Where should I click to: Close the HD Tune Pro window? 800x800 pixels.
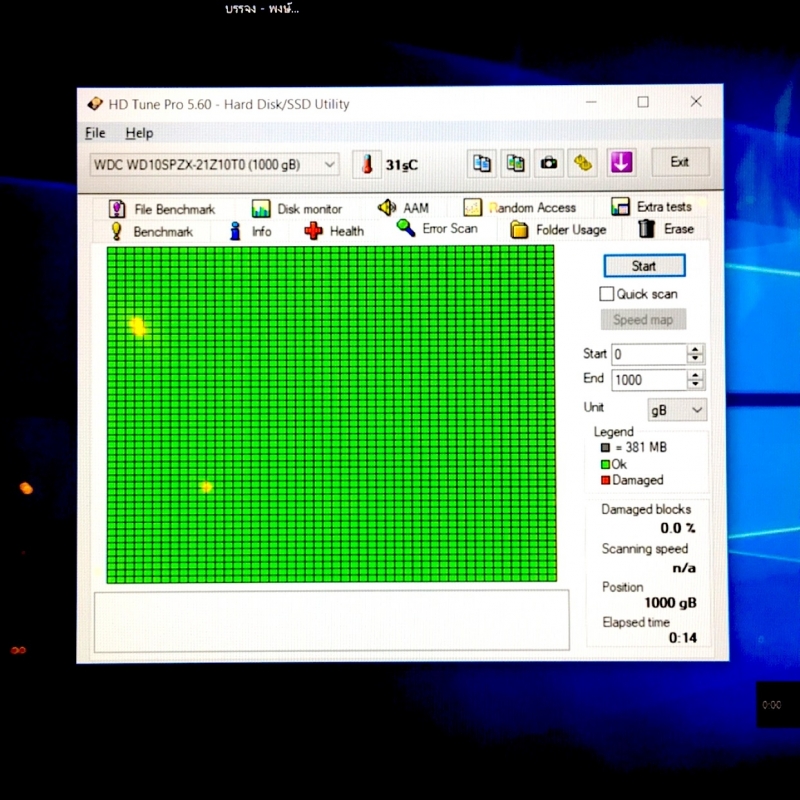pos(696,102)
